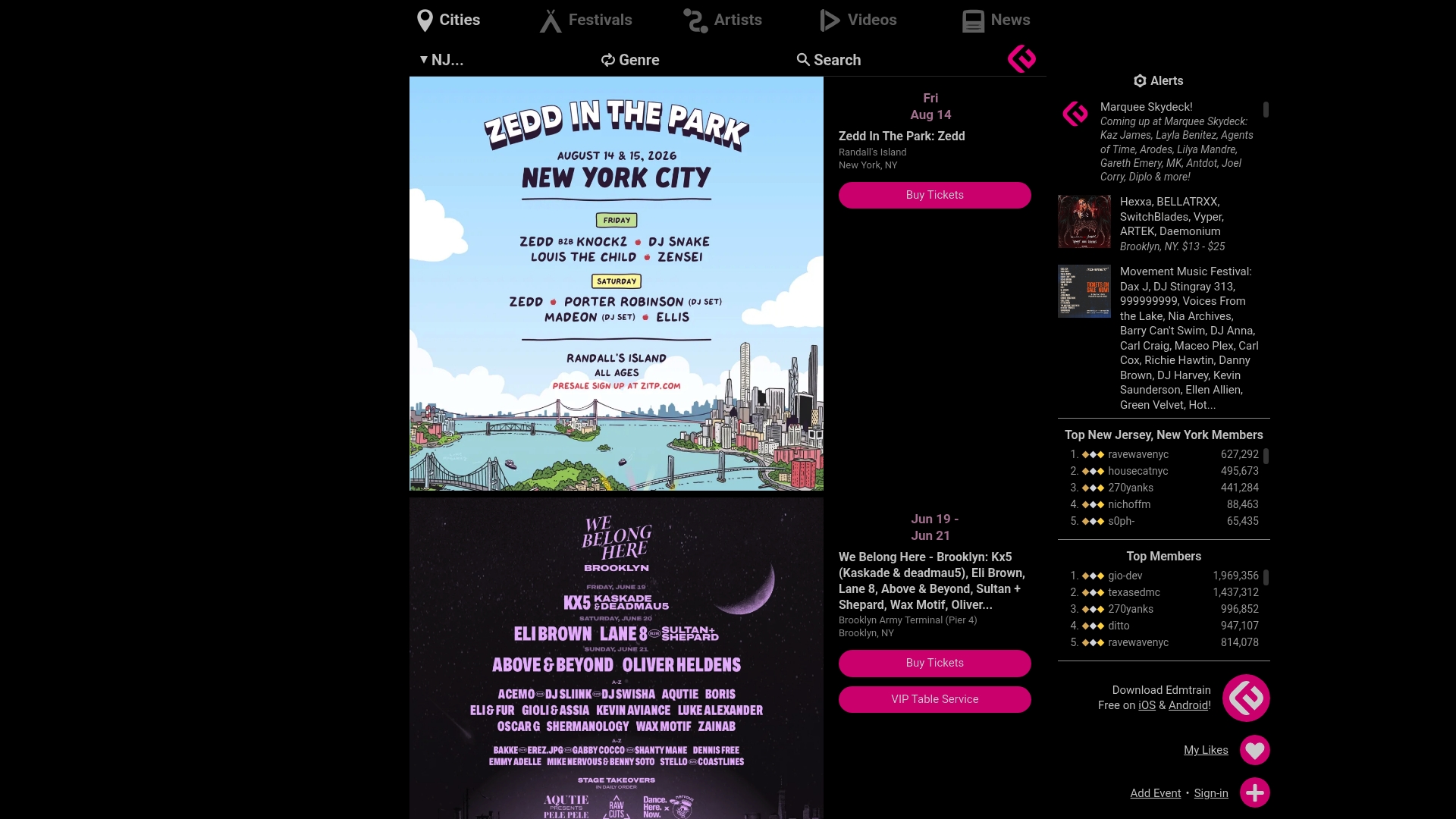Click the Top Members list scrollbar

1266,577
